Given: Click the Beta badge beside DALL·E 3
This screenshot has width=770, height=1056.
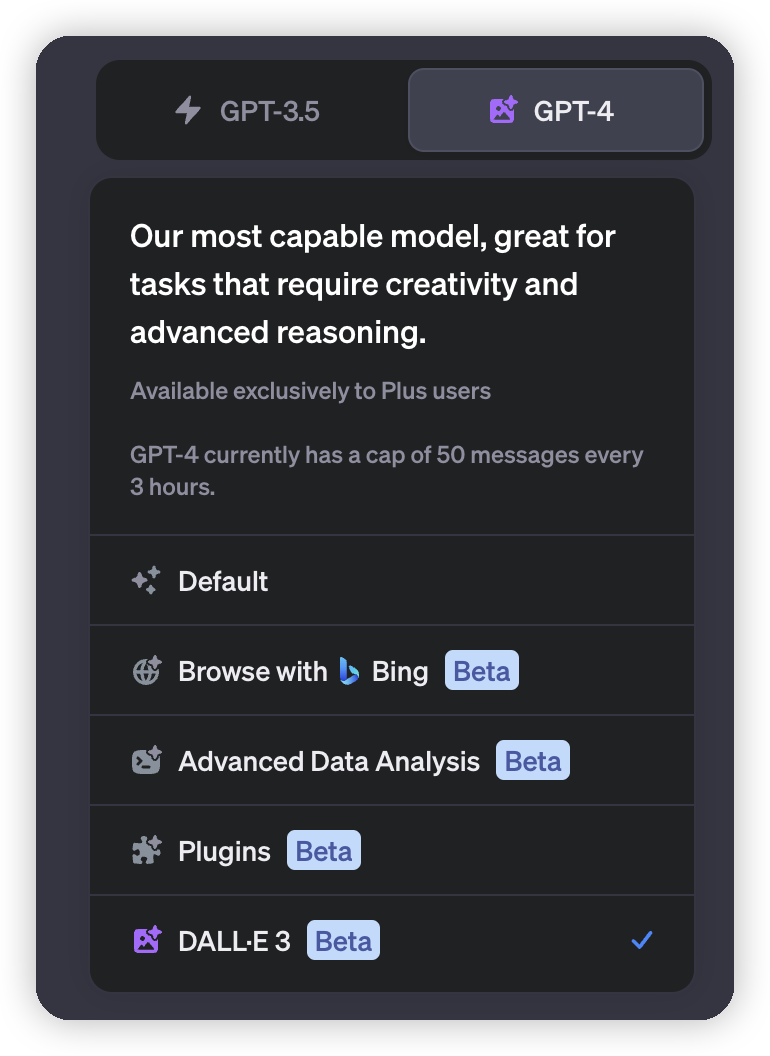Looking at the screenshot, I should 344,940.
